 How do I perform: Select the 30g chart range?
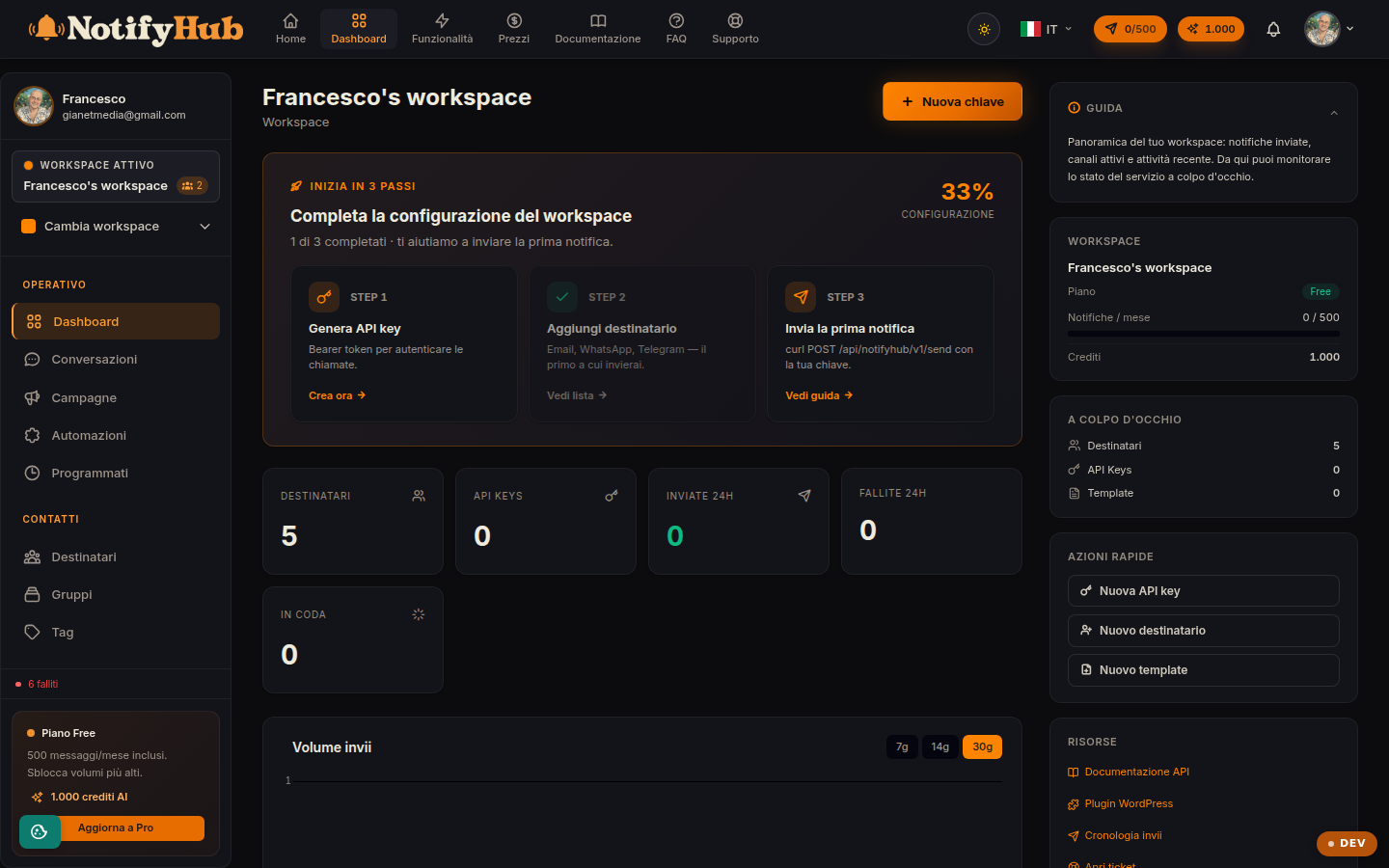click(x=982, y=746)
